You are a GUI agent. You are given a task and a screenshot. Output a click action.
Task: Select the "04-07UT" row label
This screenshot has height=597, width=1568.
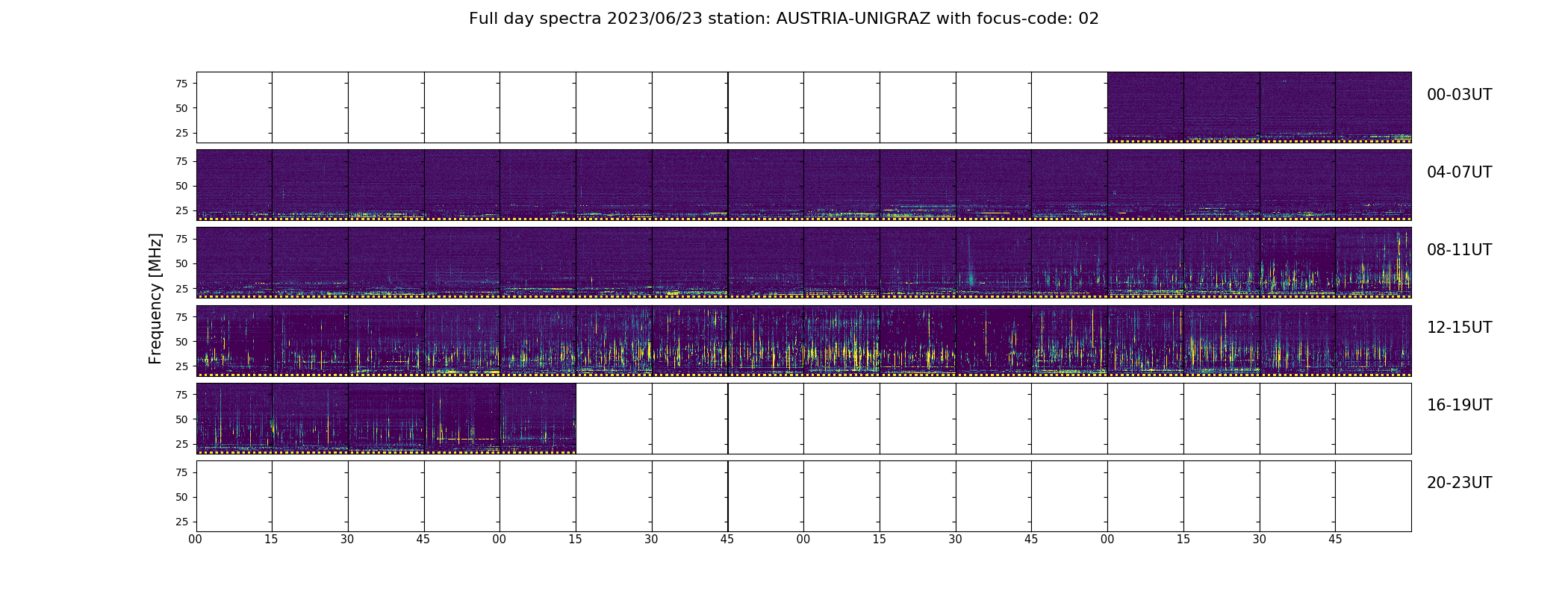(x=1459, y=172)
